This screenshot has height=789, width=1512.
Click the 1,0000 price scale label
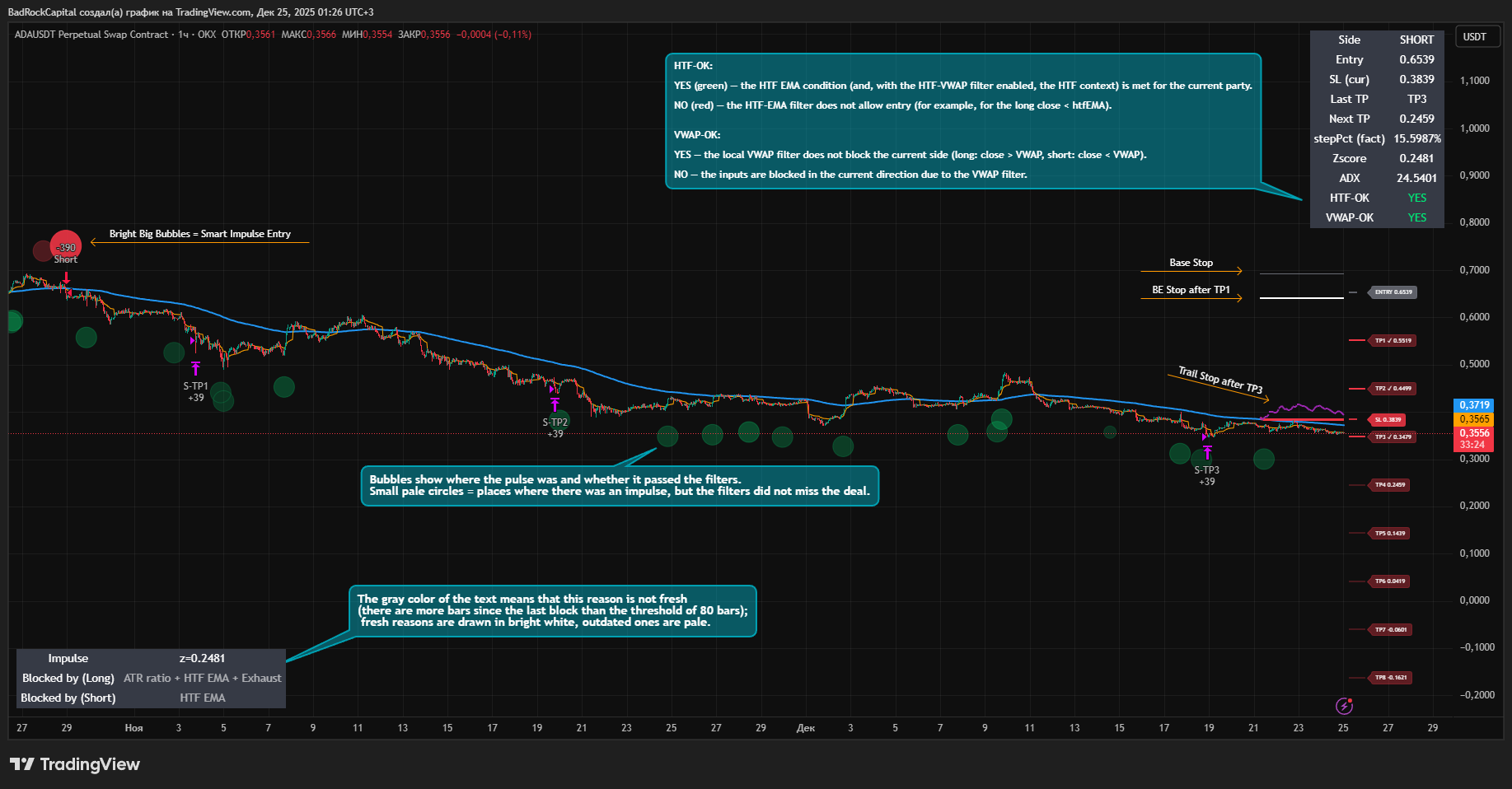(x=1475, y=128)
